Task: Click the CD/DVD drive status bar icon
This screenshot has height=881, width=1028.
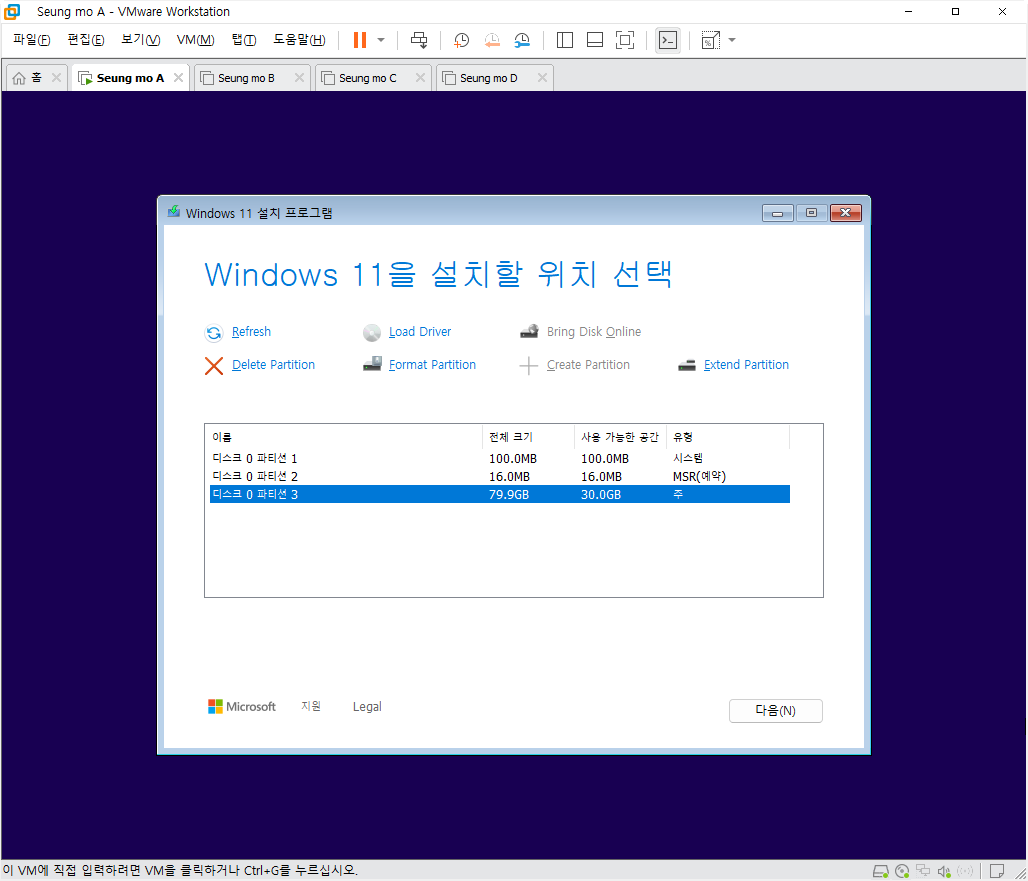Action: [902, 871]
